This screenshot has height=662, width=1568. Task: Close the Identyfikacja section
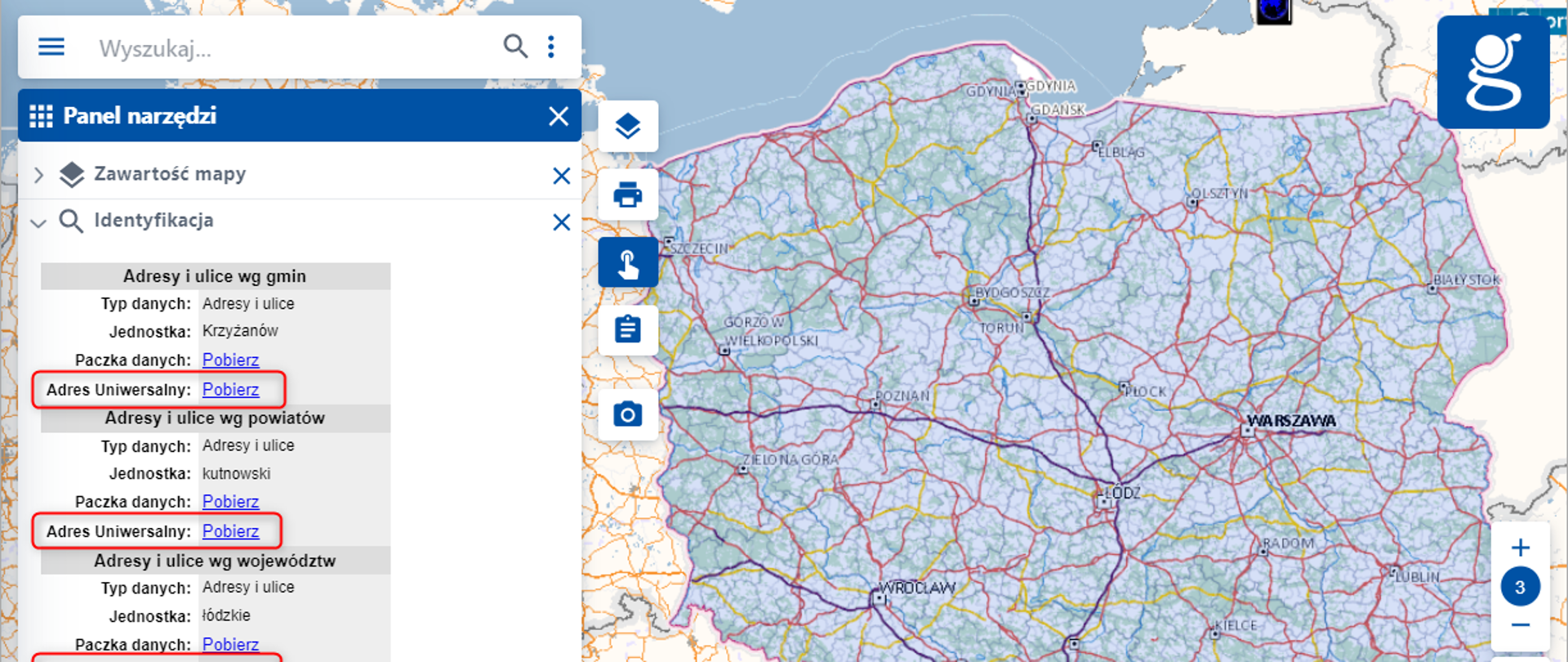(x=561, y=222)
